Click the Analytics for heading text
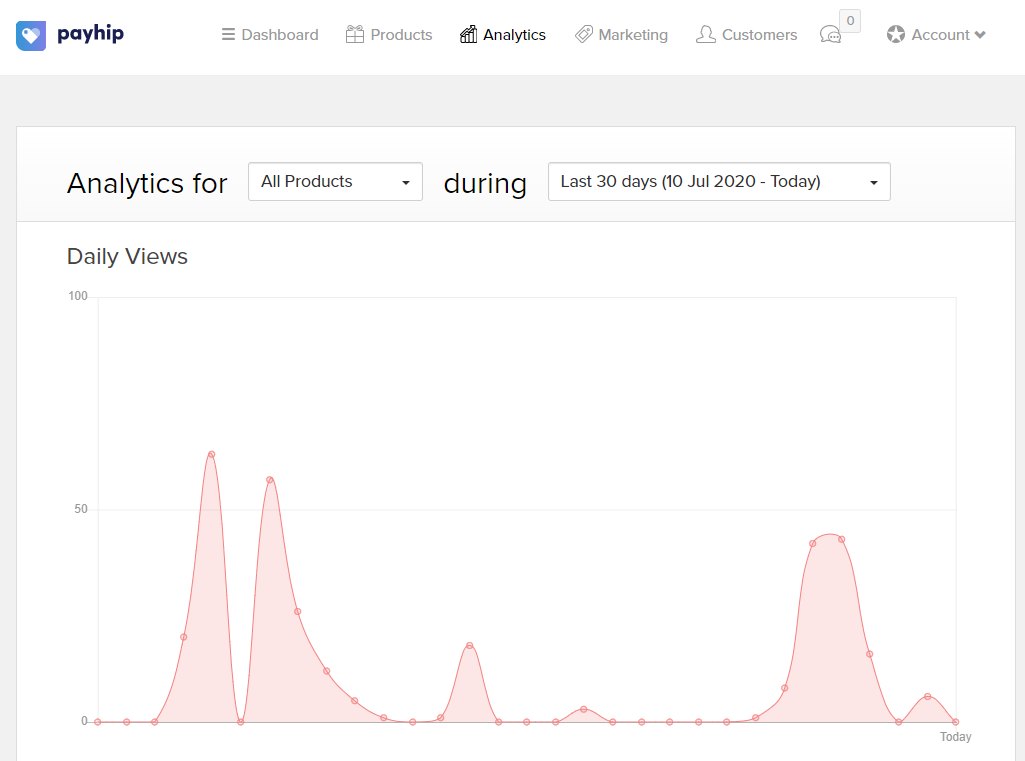The width and height of the screenshot is (1025, 761). tap(147, 183)
